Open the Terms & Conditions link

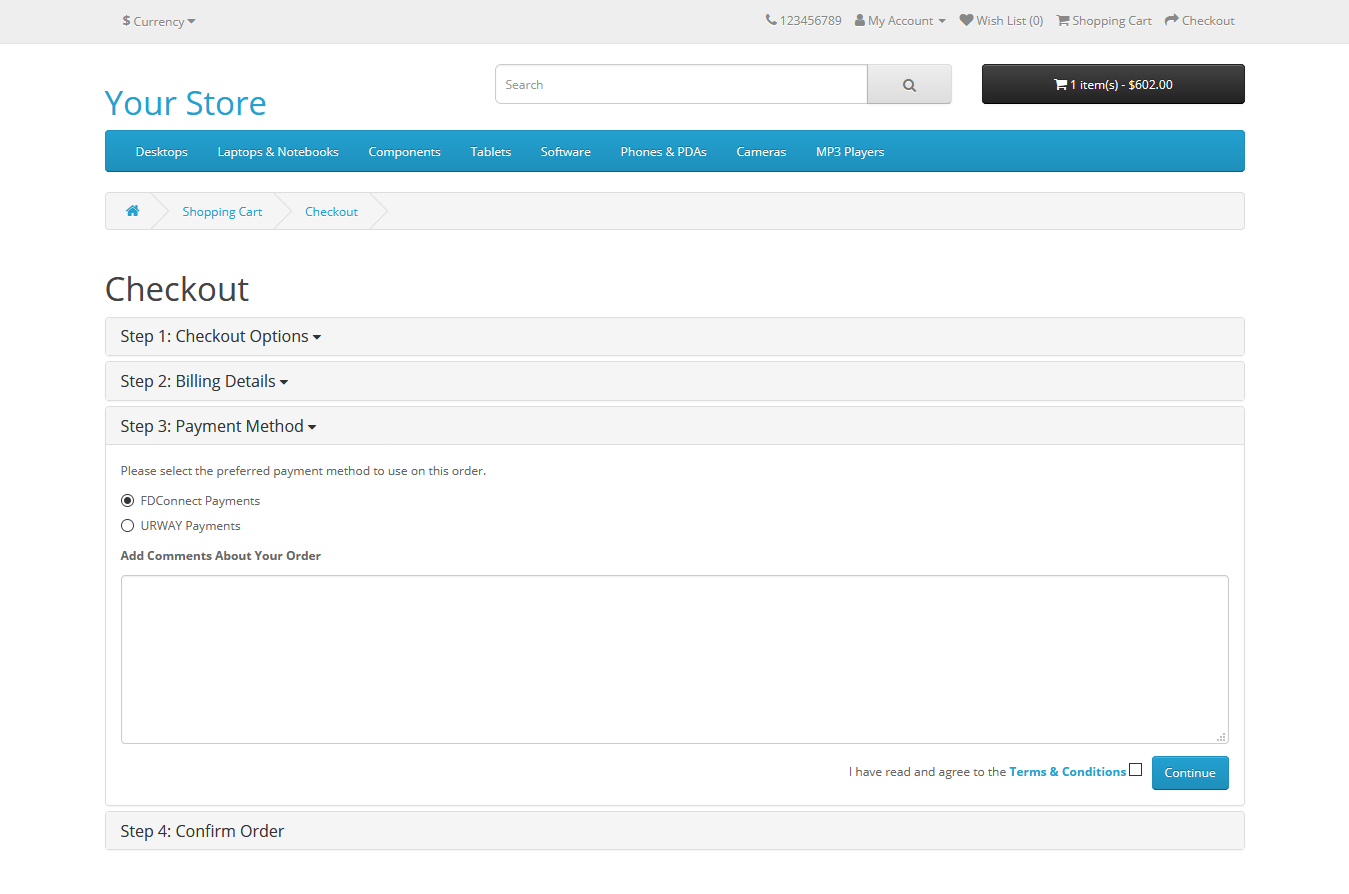1067,772
